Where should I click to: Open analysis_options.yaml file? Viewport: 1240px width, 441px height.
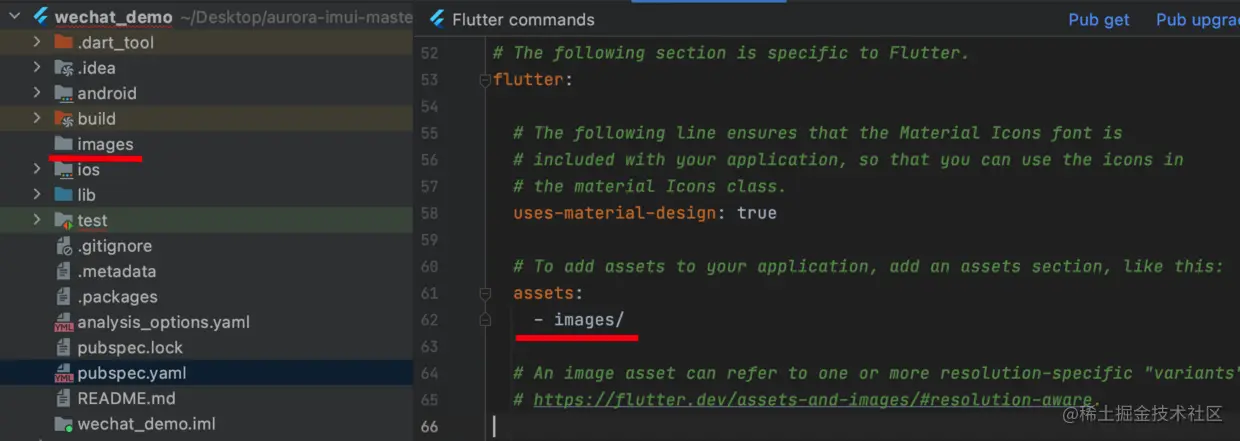coord(164,322)
